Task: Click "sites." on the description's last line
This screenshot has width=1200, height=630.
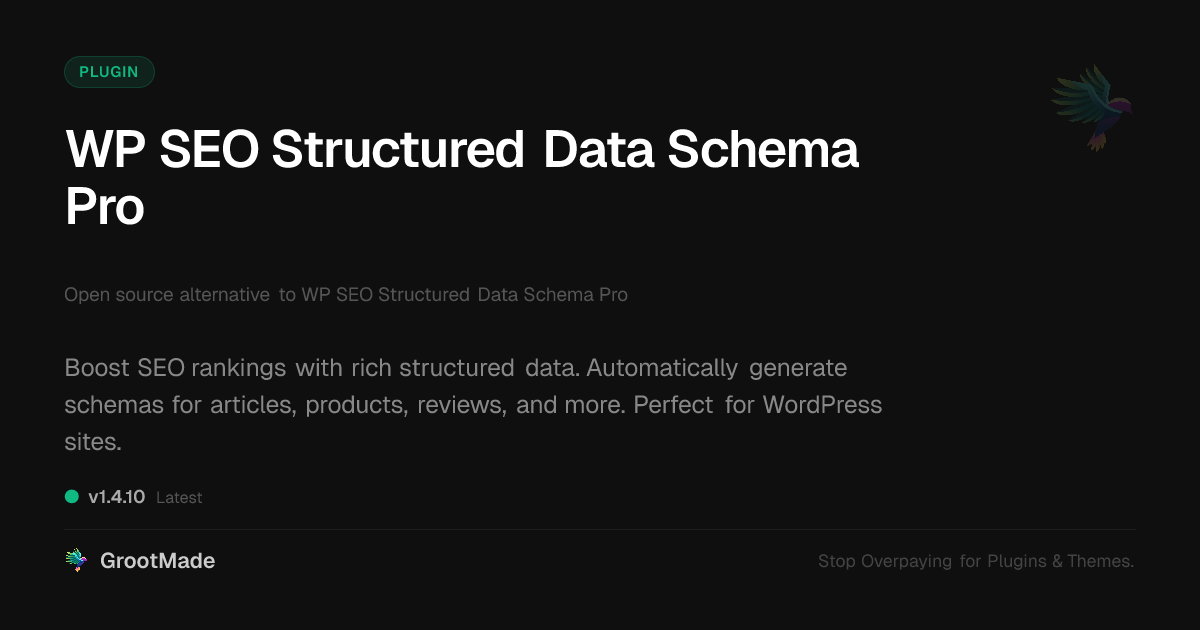Action: coord(93,442)
